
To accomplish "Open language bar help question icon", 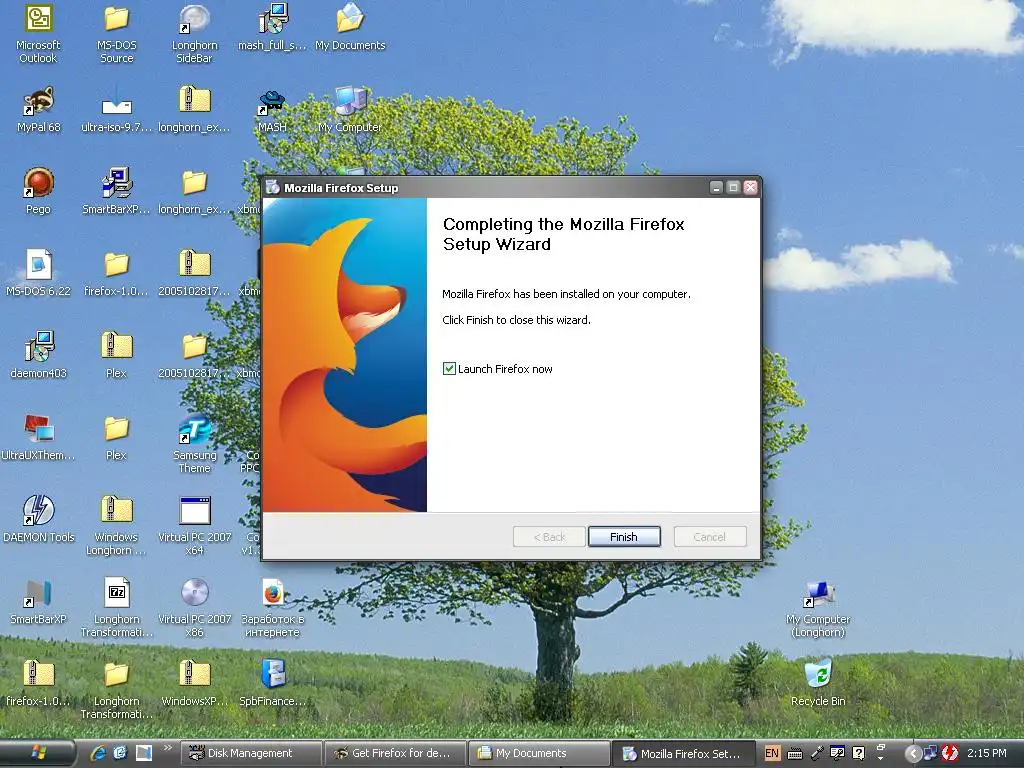I will (x=859, y=753).
